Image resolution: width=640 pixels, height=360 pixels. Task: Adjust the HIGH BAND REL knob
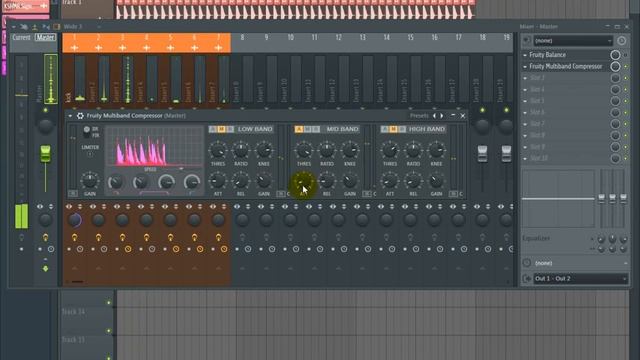pyautogui.click(x=413, y=180)
